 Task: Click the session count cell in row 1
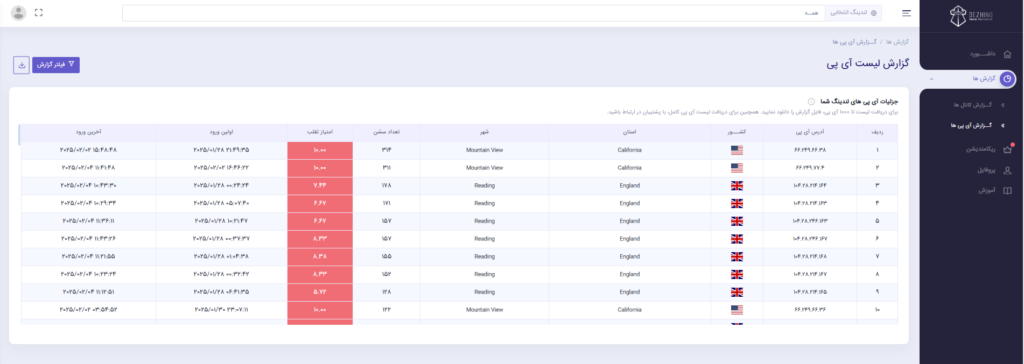(x=387, y=150)
